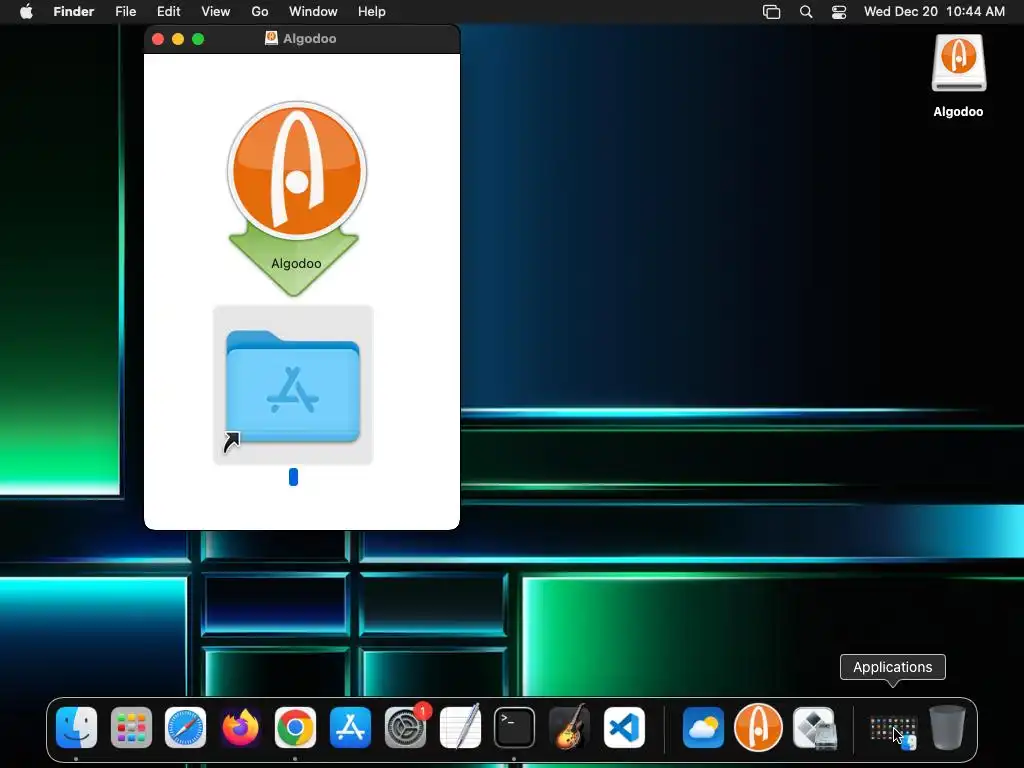Click the Algodoo label on the desktop

(958, 112)
